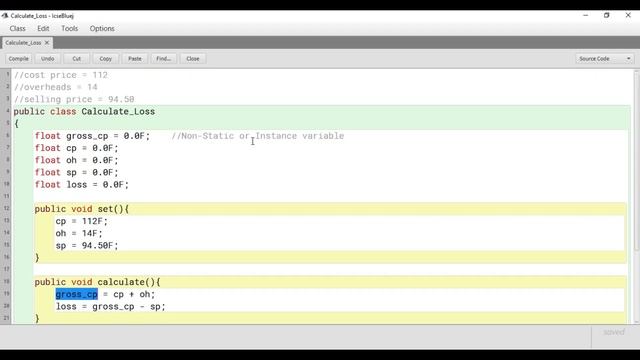Click 'public void set(){' method header

click(x=82, y=209)
